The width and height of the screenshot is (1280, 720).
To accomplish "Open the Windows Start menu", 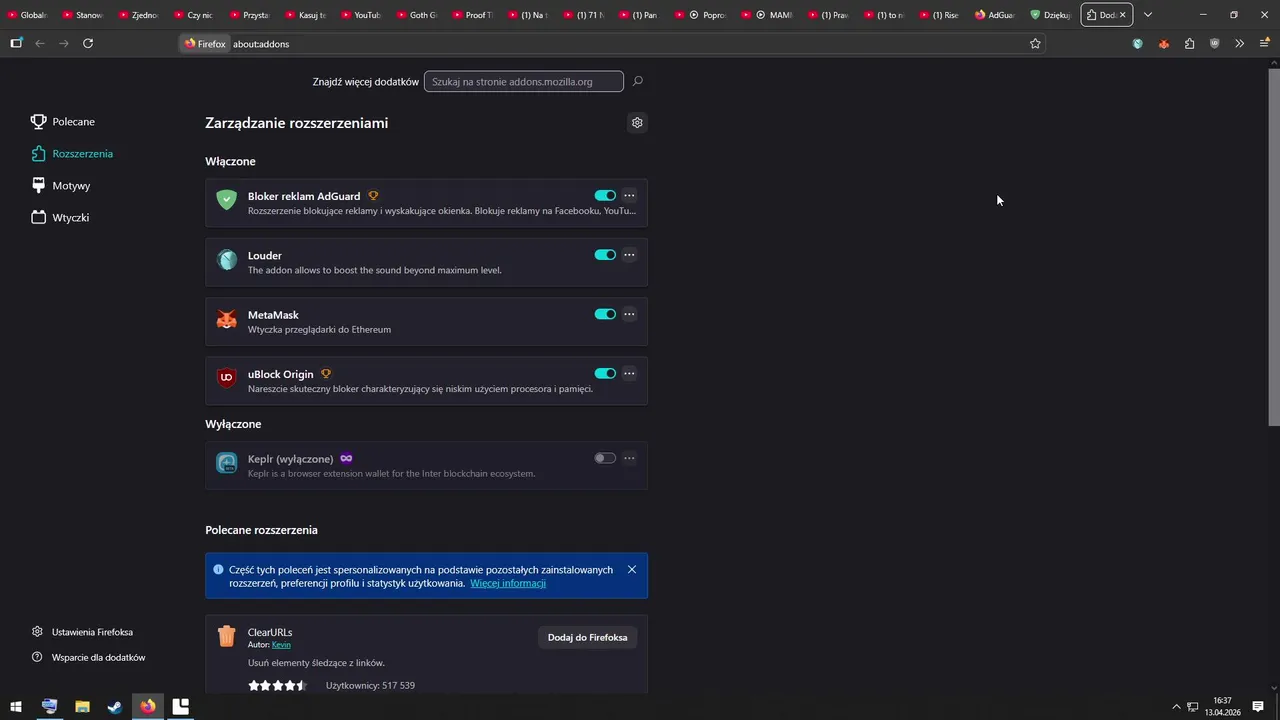I will pyautogui.click(x=16, y=706).
